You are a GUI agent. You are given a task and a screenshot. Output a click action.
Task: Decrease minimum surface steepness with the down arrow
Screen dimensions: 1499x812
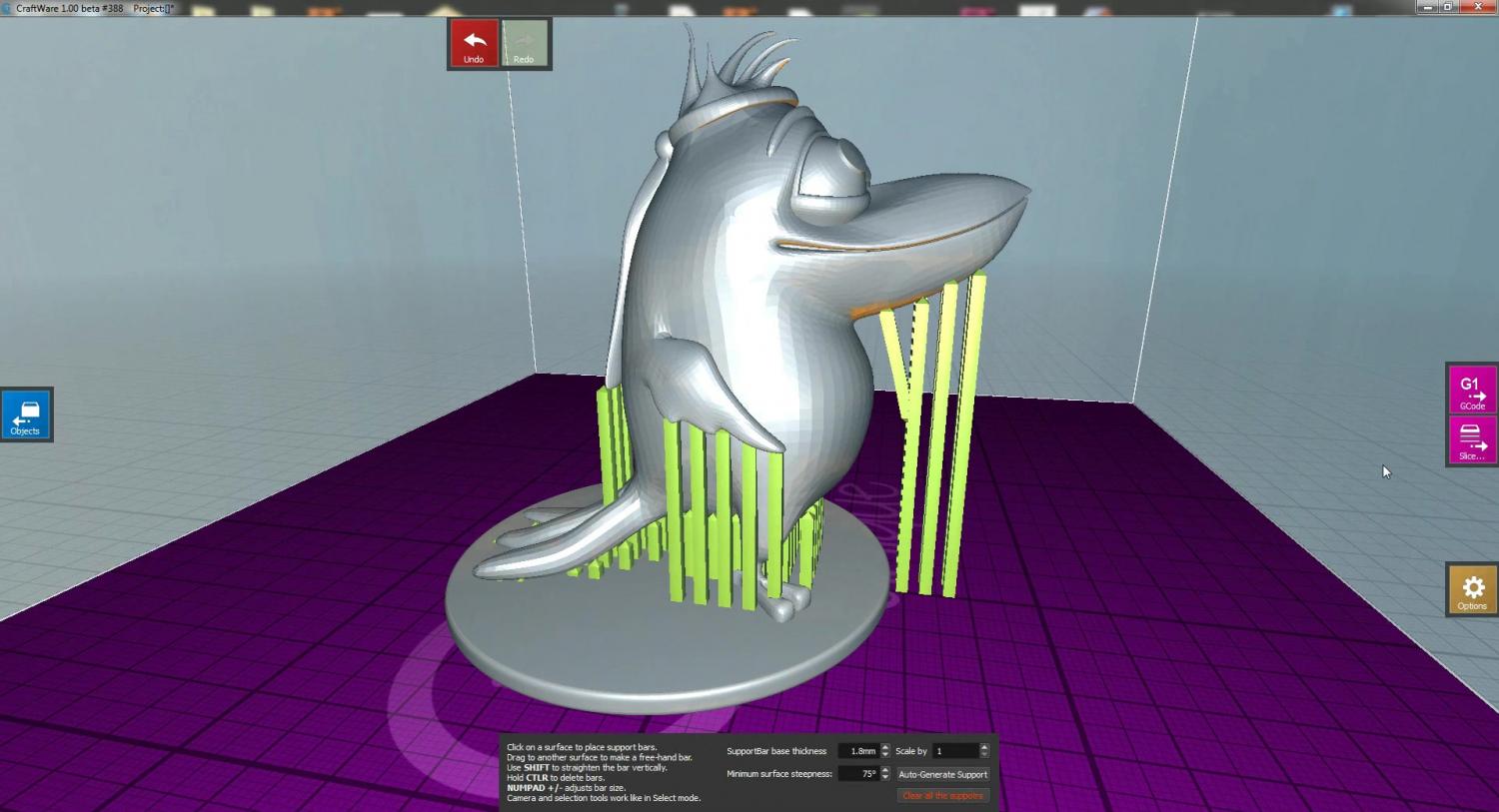pyautogui.click(x=885, y=778)
